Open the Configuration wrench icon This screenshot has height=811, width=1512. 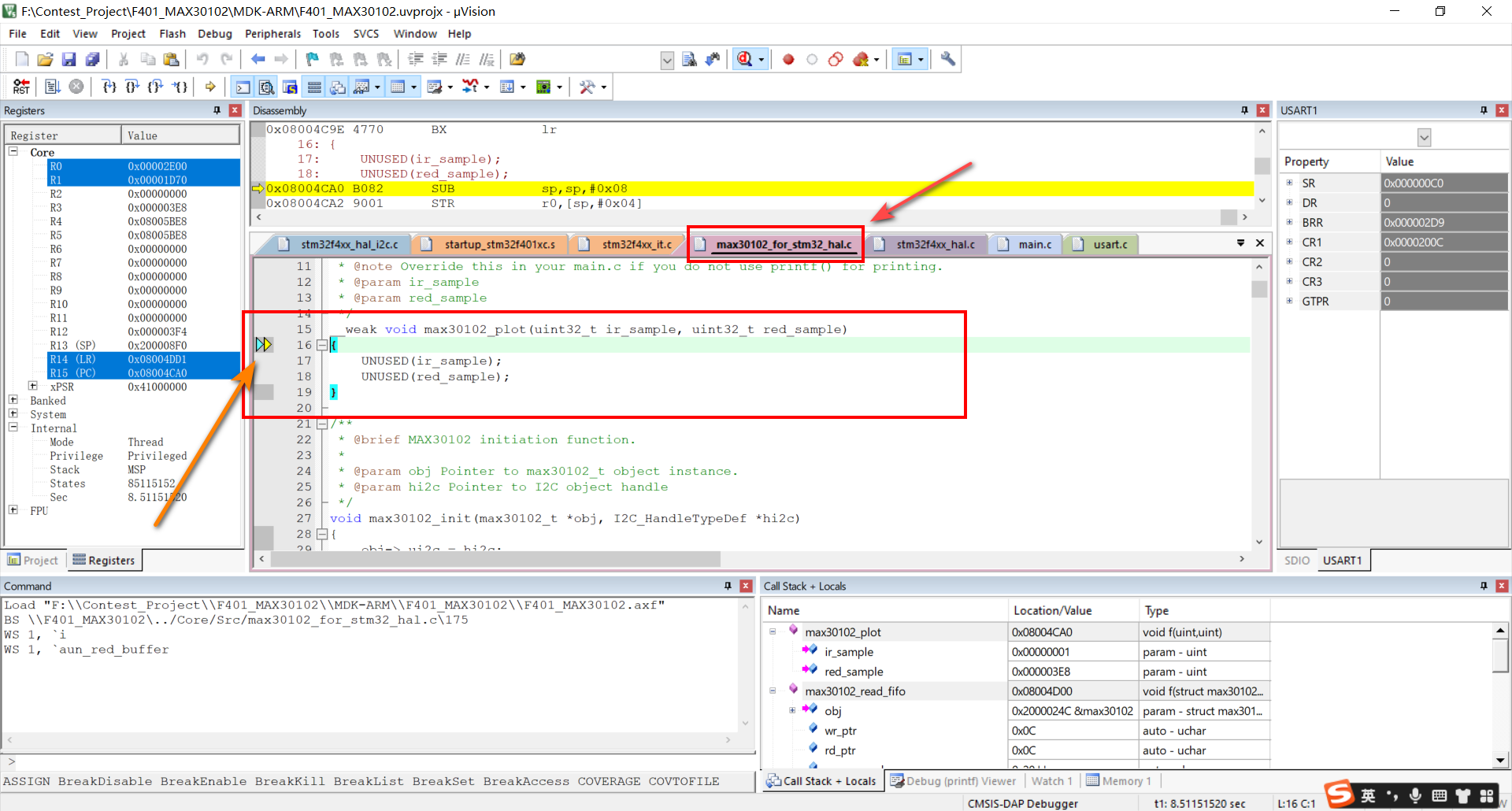948,59
